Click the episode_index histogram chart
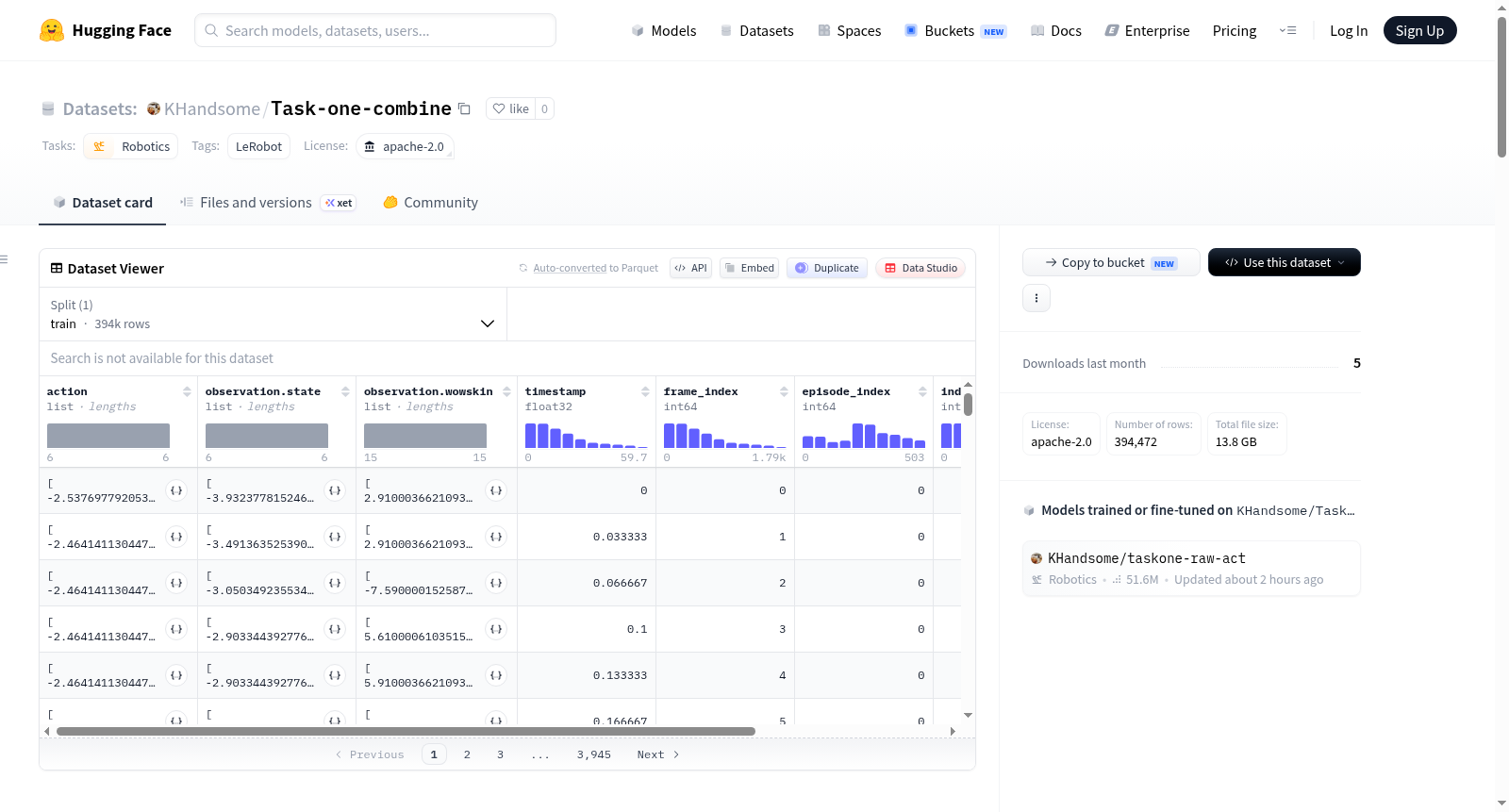Image resolution: width=1509 pixels, height=812 pixels. [864, 435]
